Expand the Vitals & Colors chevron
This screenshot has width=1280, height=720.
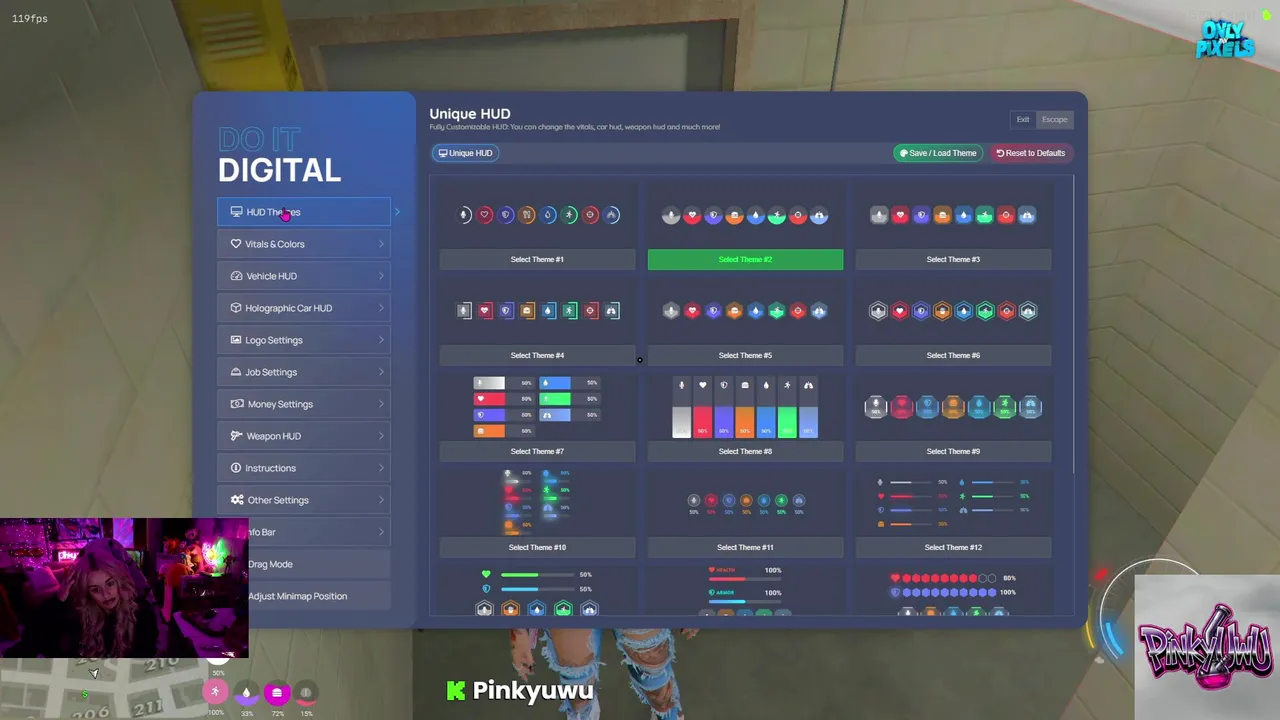381,244
